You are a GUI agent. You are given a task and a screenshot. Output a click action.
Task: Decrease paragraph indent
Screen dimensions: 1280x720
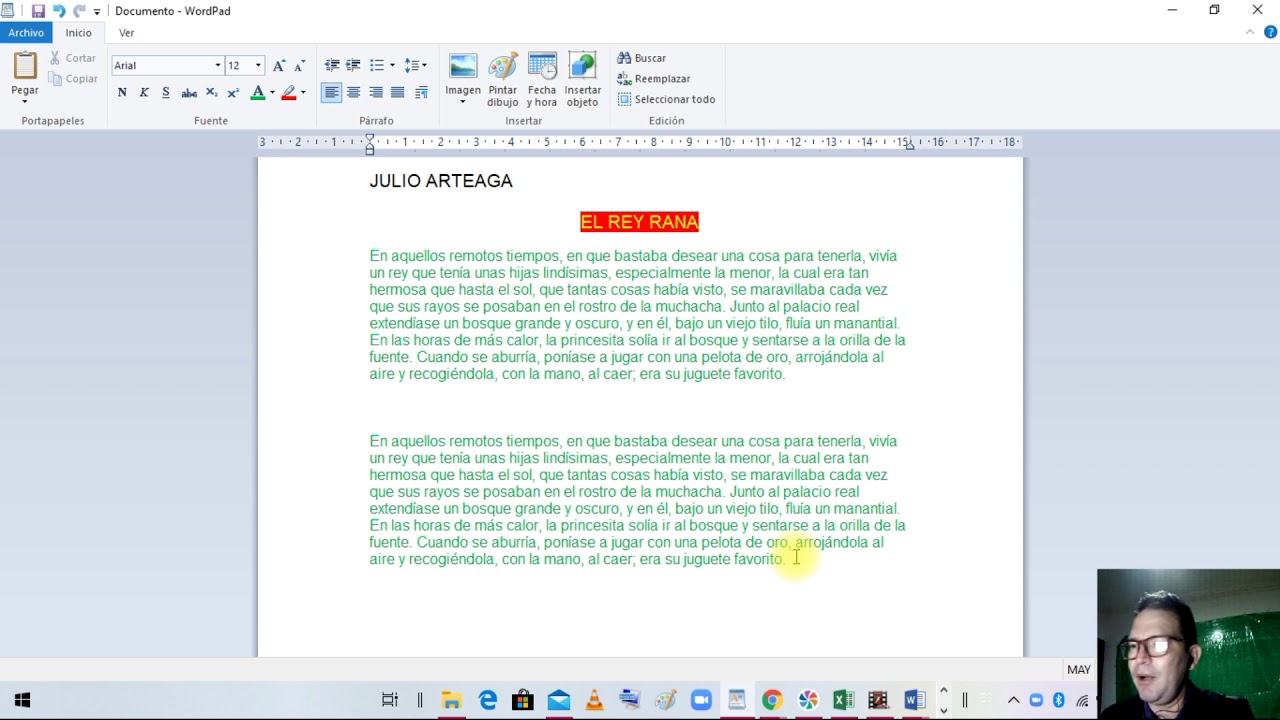pyautogui.click(x=332, y=65)
